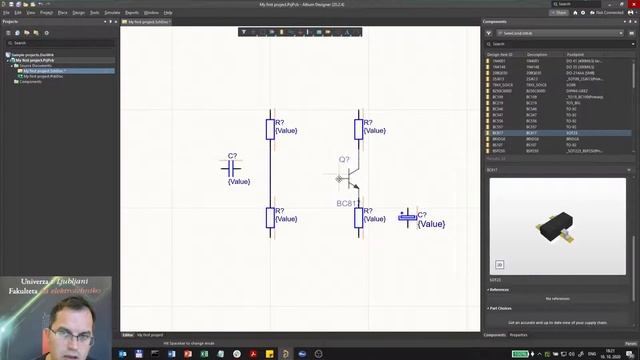
Task: Collapse the My first project.PrjPcb tree node
Action: (x=8, y=60)
